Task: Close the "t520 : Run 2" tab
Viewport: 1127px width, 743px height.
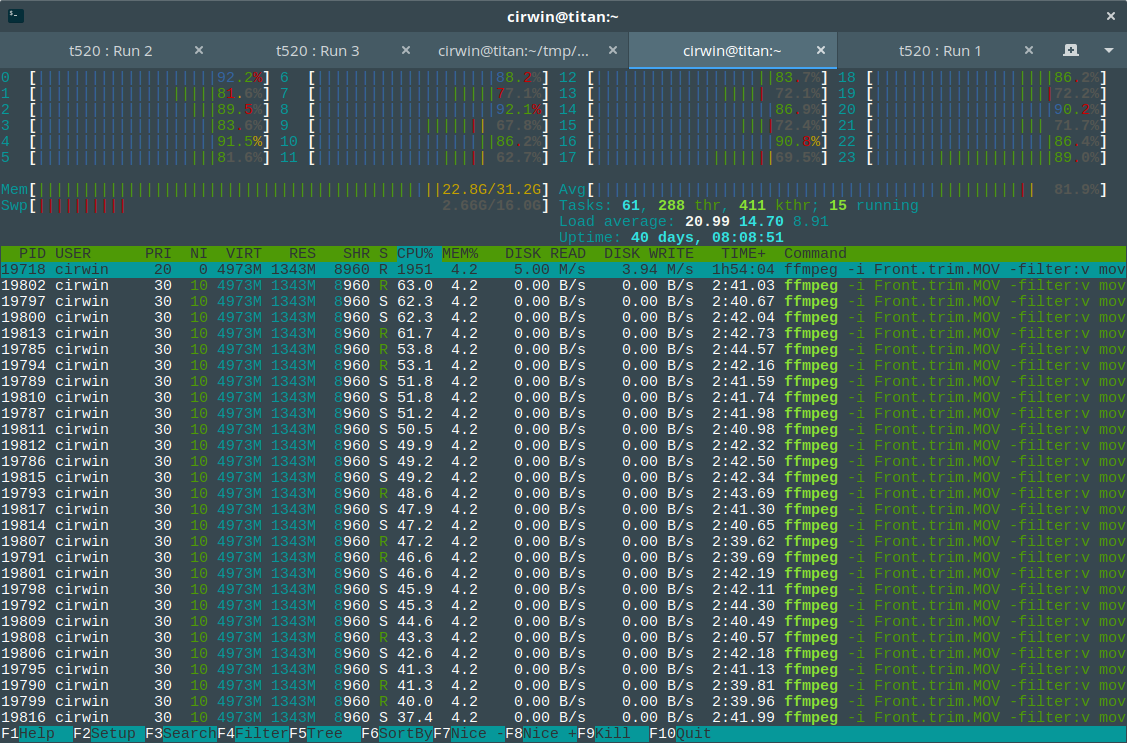Action: click(x=198, y=48)
